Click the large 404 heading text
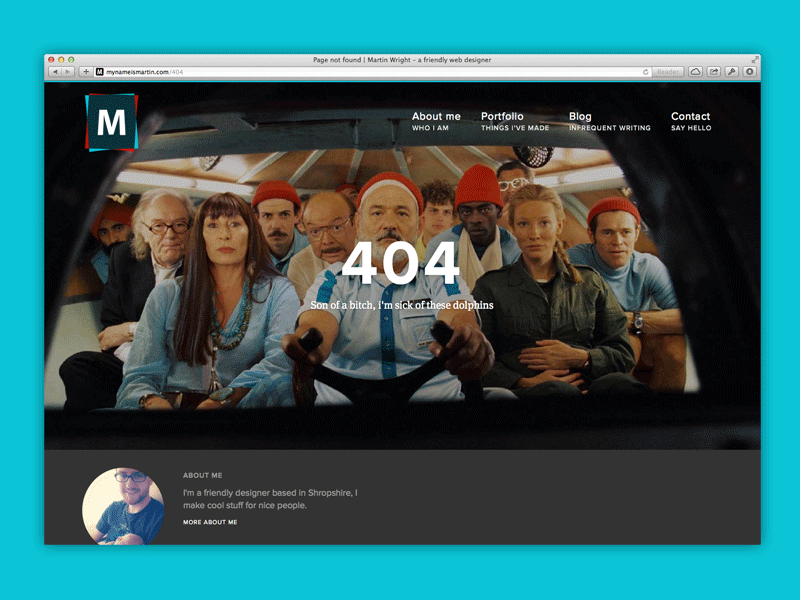Screen dimensions: 800x600 401,264
